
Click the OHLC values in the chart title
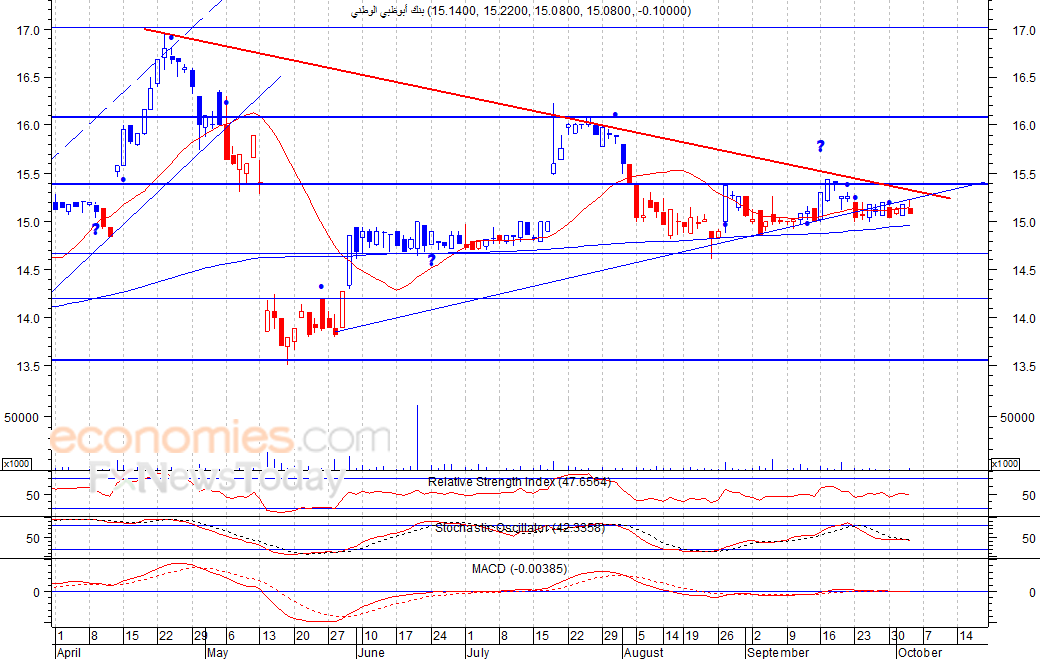[x=560, y=11]
